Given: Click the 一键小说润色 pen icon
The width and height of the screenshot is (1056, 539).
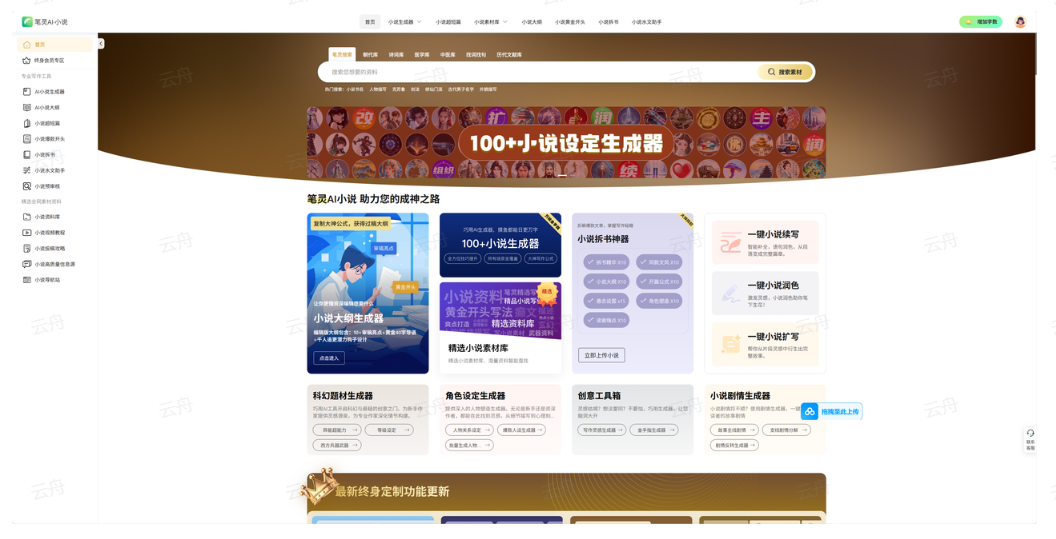Looking at the screenshot, I should pyautogui.click(x=731, y=293).
